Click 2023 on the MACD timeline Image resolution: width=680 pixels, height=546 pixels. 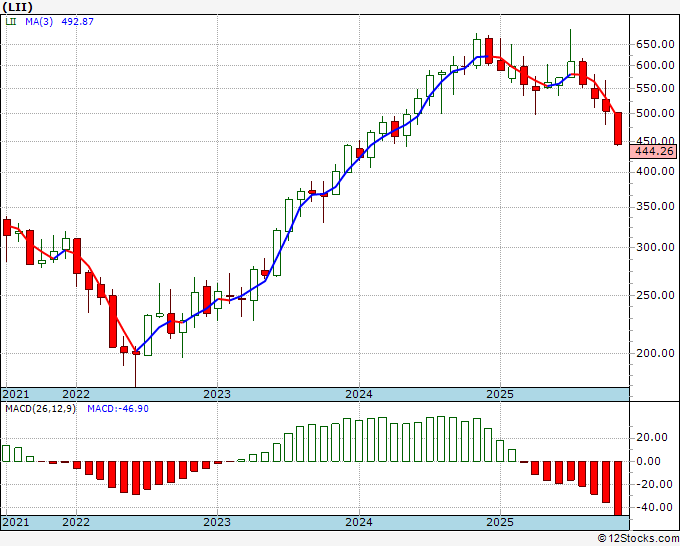[217, 522]
